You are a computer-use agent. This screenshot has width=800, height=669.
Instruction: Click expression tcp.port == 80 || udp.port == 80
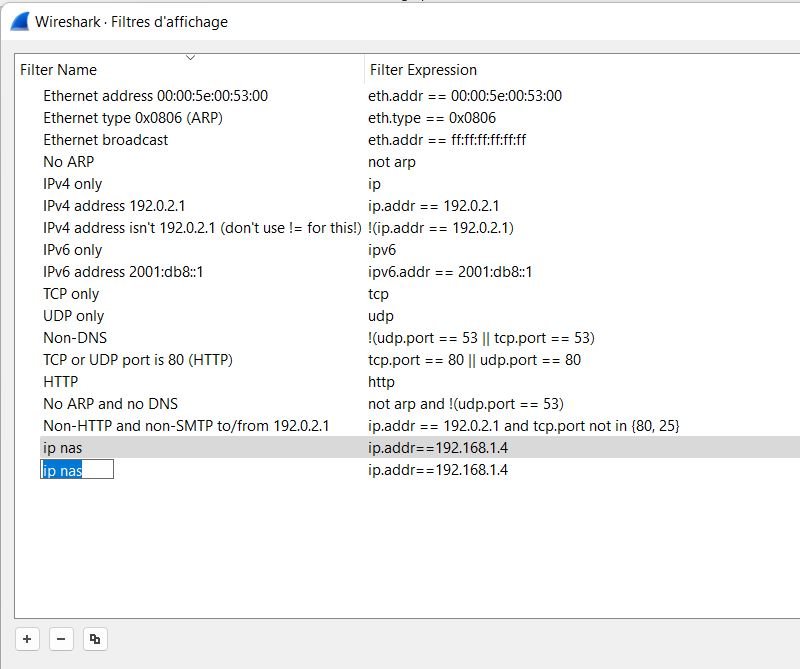coord(474,360)
